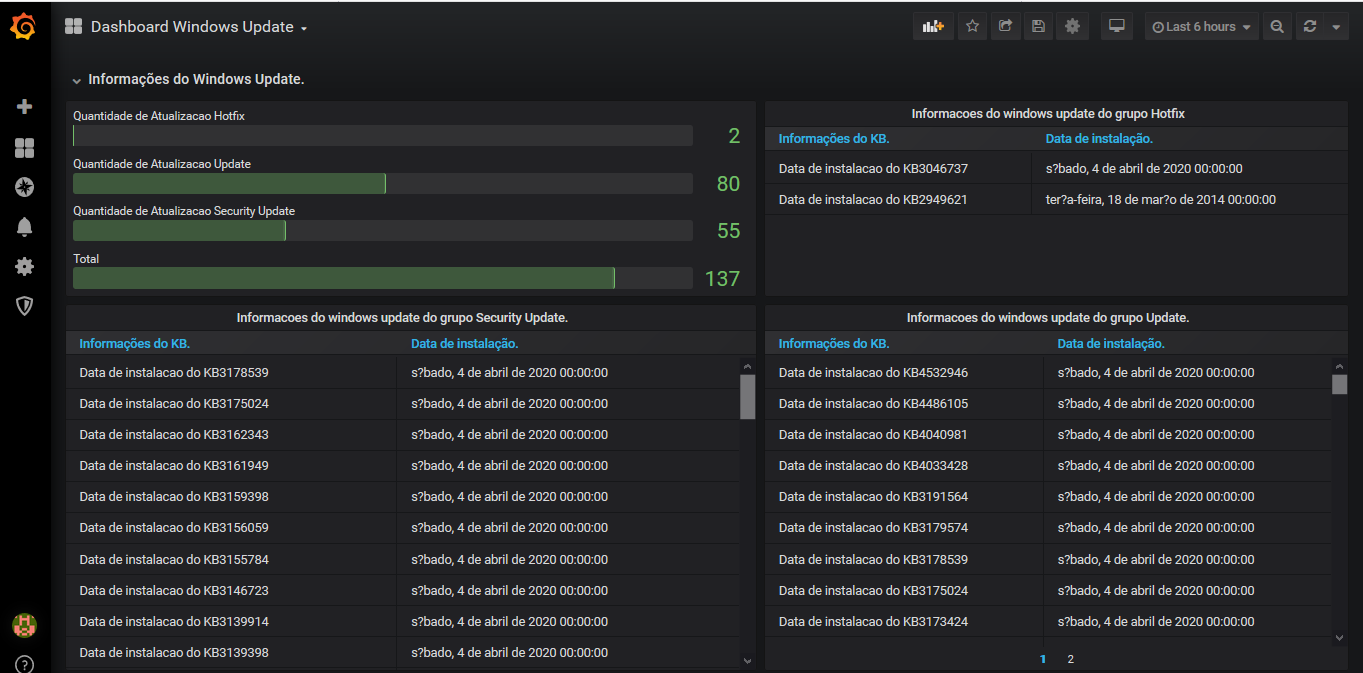Click the Add panel icon

pos(933,27)
